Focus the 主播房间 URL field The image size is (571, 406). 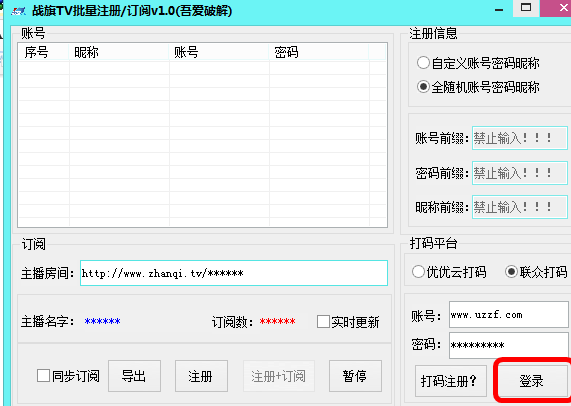[x=234, y=273]
